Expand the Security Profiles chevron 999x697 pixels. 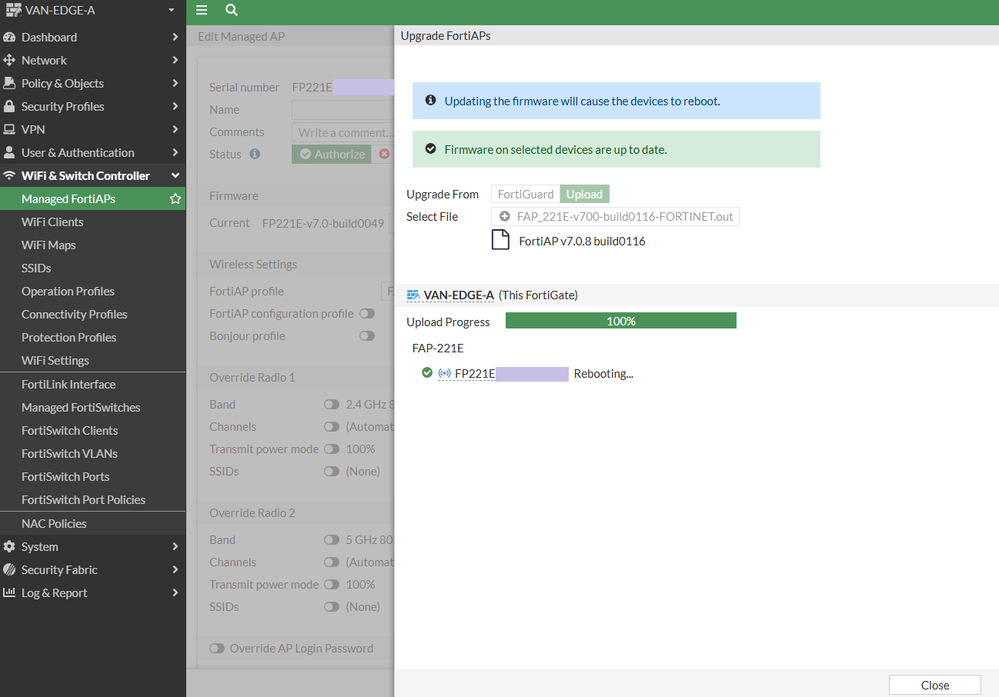(x=175, y=106)
